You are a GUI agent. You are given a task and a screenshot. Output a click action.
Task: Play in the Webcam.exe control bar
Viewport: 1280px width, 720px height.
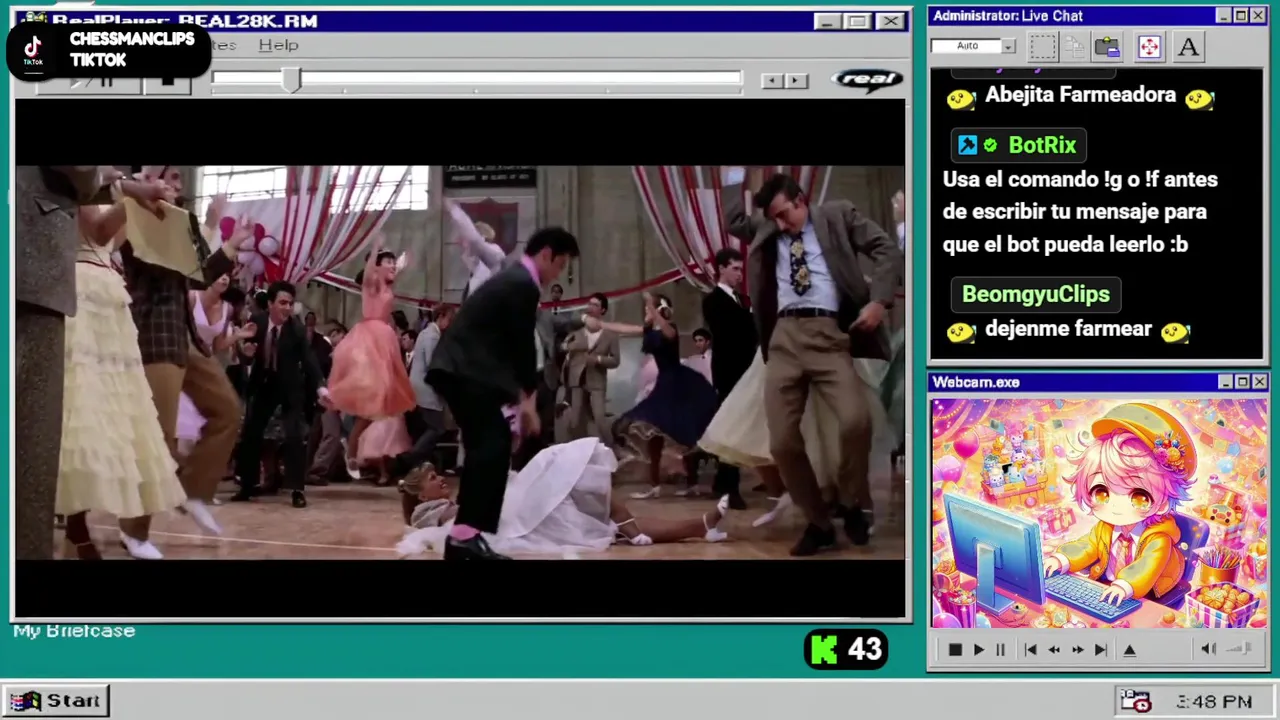978,650
